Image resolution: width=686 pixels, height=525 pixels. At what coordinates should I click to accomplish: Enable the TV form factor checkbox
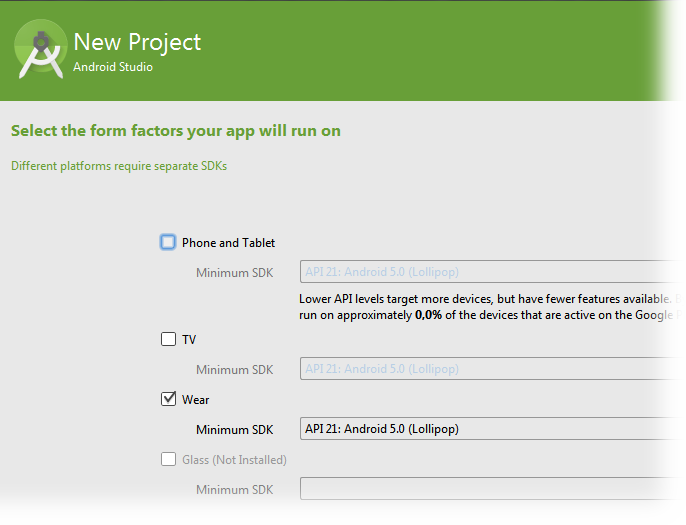168,339
